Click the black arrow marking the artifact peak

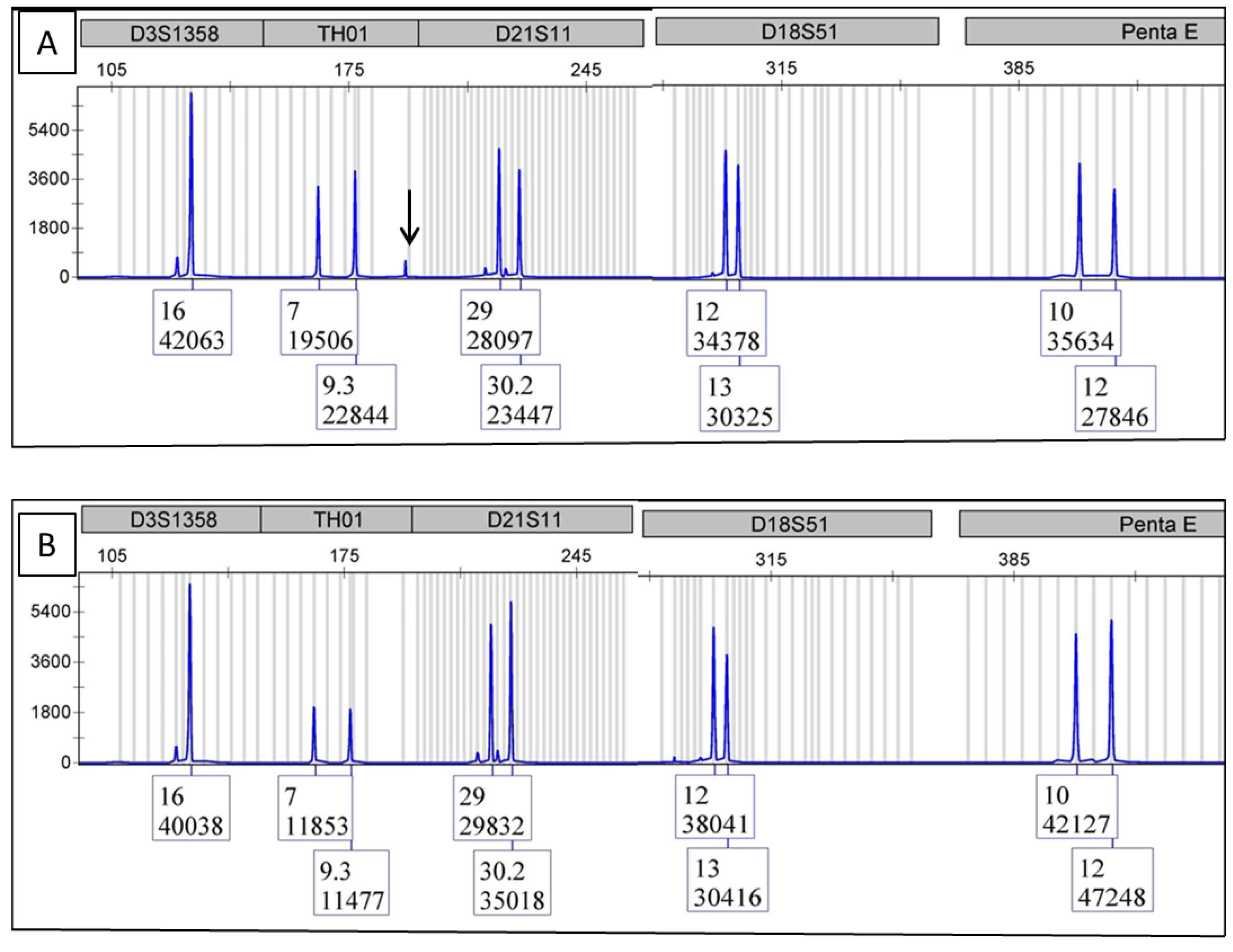(409, 217)
